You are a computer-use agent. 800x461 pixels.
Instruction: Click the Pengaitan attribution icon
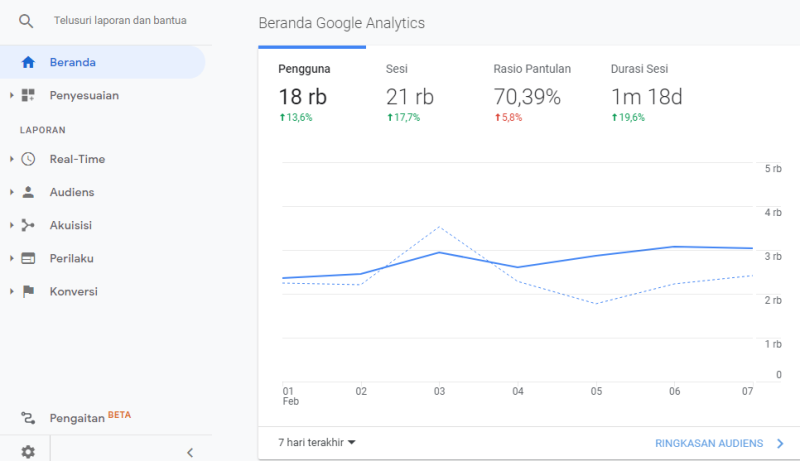click(x=28, y=418)
